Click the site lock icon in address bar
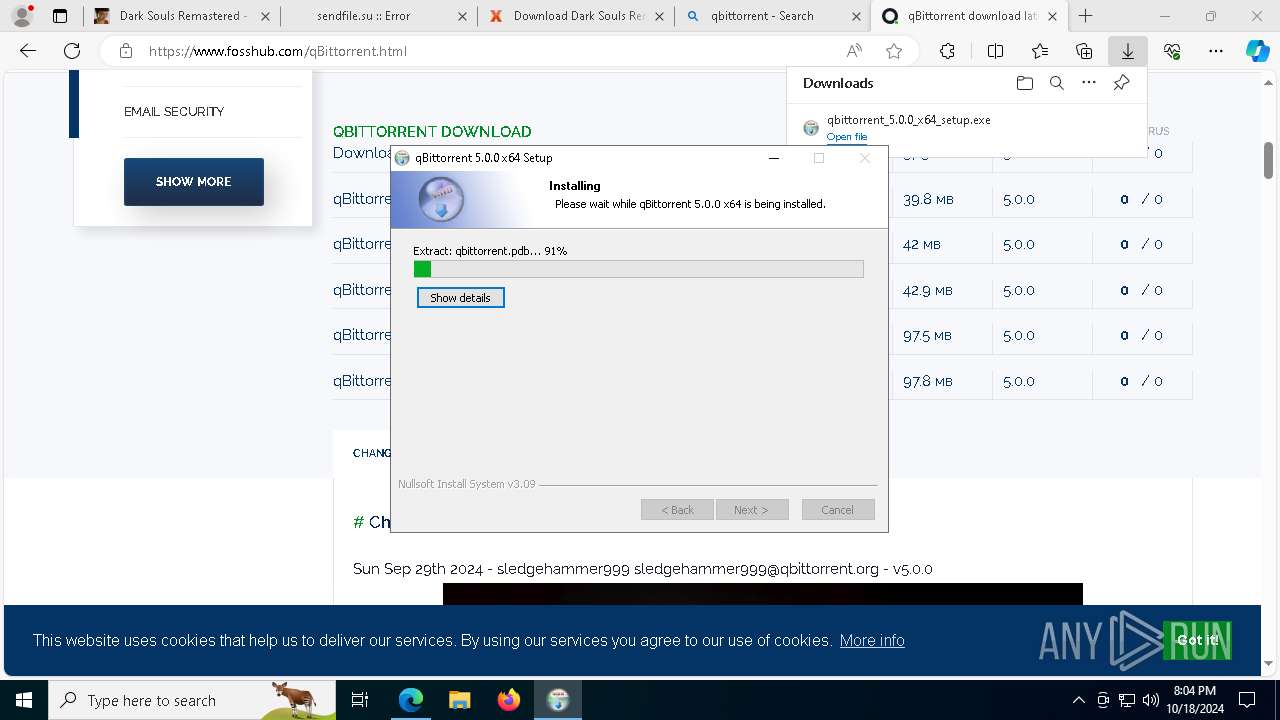Image resolution: width=1280 pixels, height=720 pixels. coord(125,51)
